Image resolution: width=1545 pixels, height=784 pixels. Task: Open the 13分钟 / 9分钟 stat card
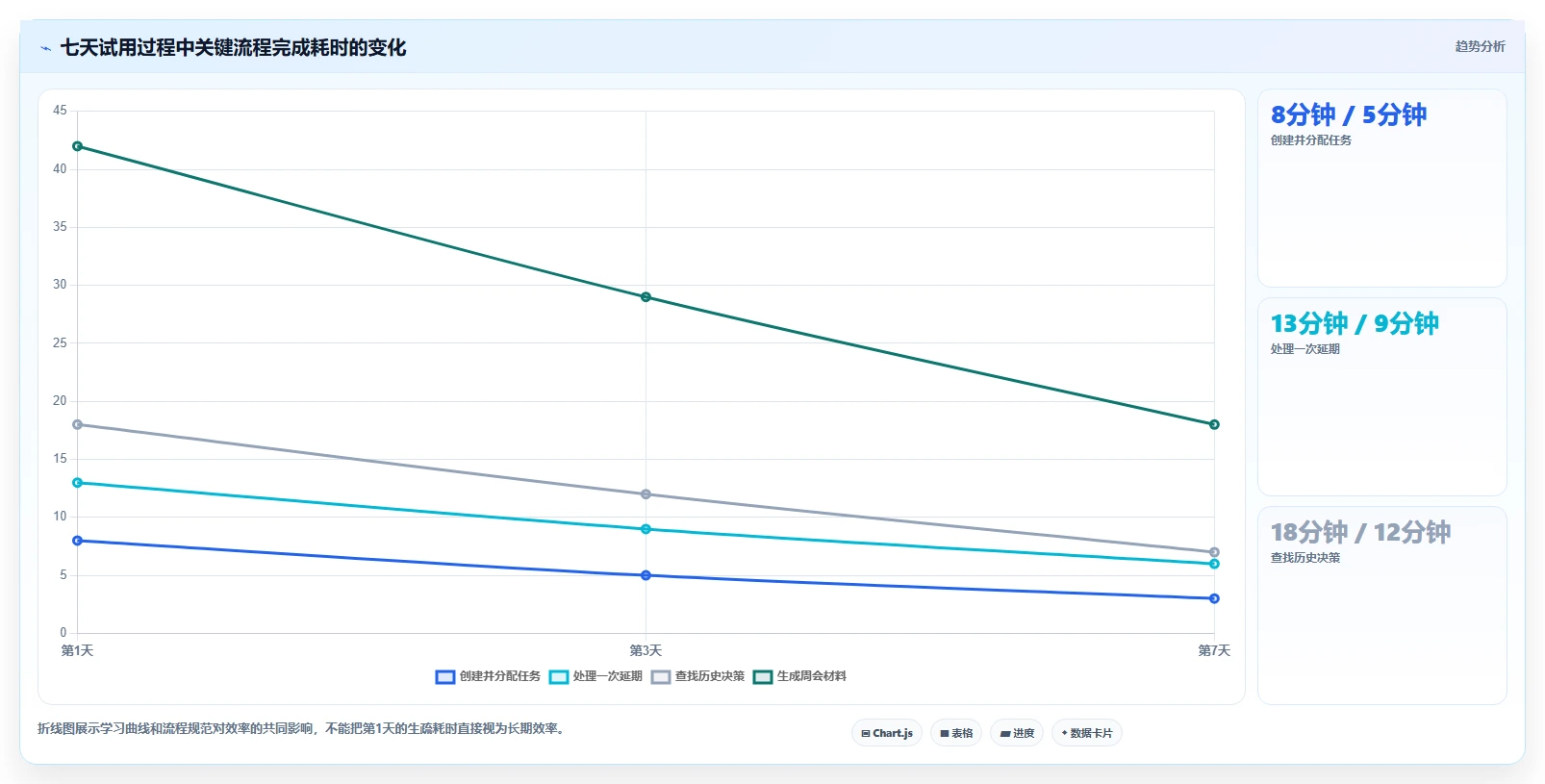tap(1381, 396)
